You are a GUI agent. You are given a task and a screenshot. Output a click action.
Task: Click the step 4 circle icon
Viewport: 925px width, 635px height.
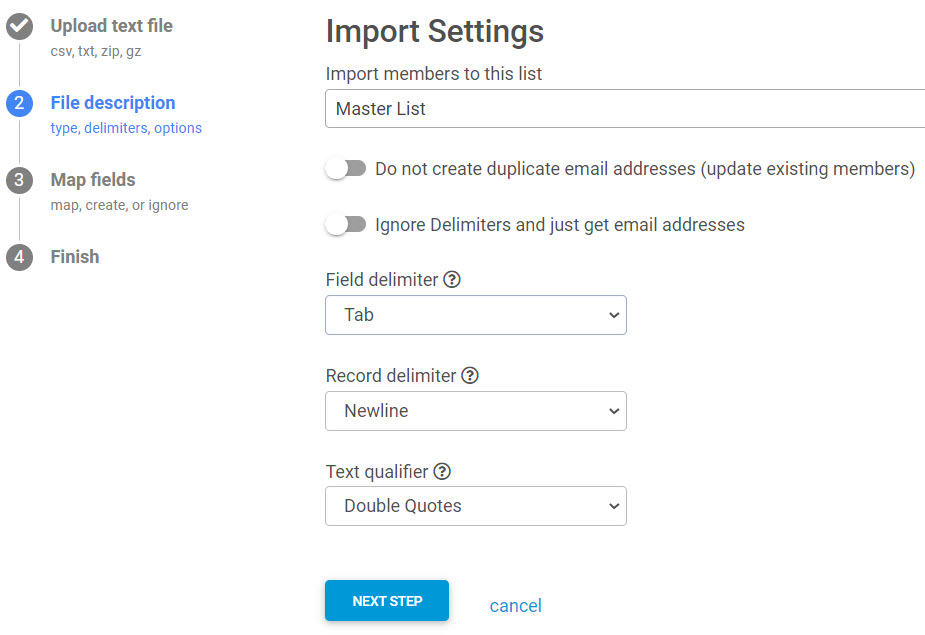(19, 258)
